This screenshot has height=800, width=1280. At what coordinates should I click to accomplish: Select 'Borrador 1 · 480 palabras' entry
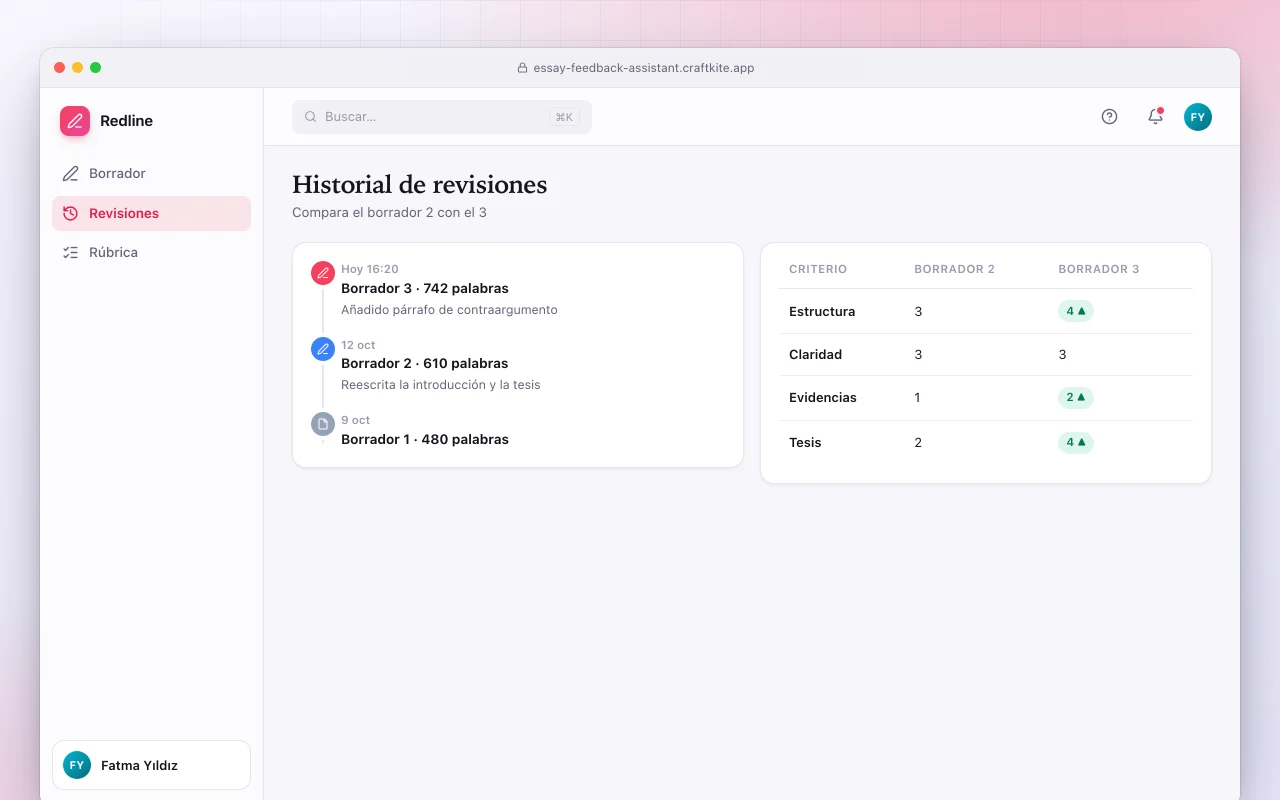pos(425,440)
